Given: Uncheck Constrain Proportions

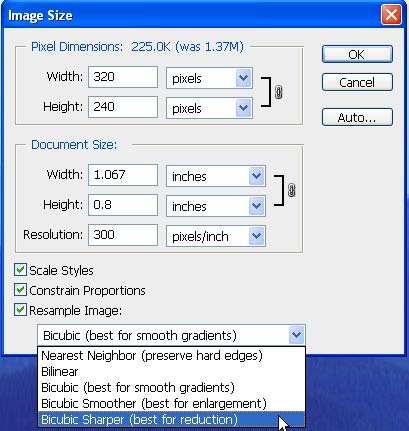Looking at the screenshot, I should coord(20,290).
